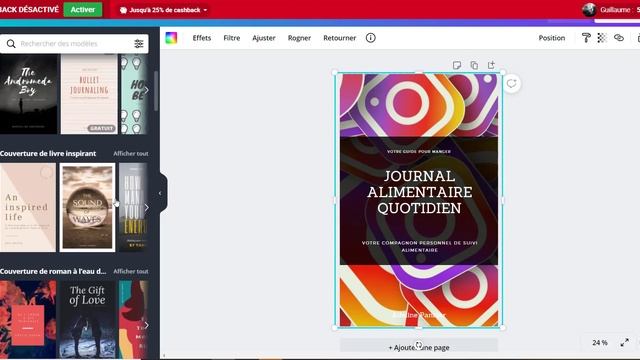Open the Effets menu
The width and height of the screenshot is (640, 360).
pos(202,38)
